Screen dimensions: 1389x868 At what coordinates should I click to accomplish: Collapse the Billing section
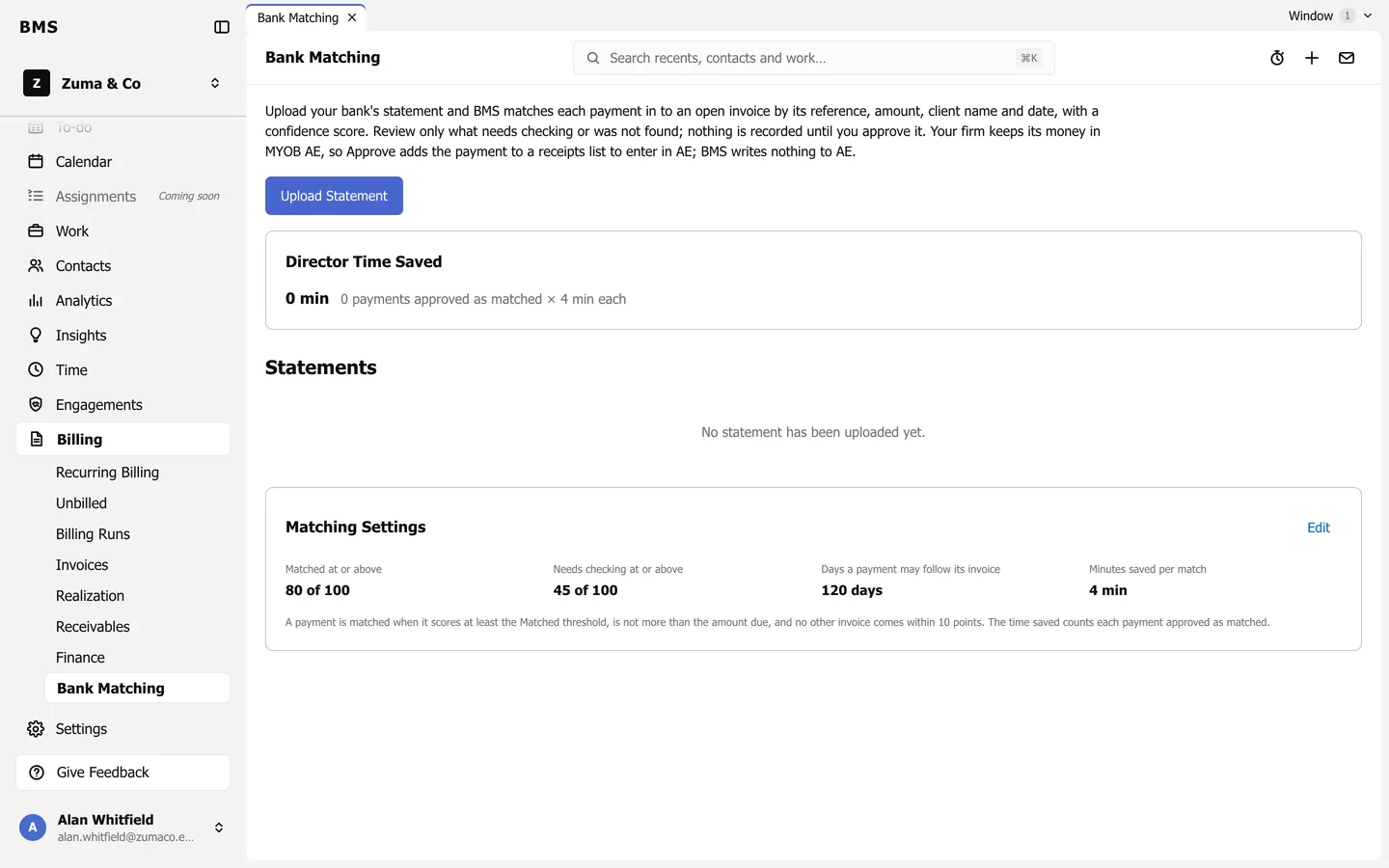click(123, 440)
